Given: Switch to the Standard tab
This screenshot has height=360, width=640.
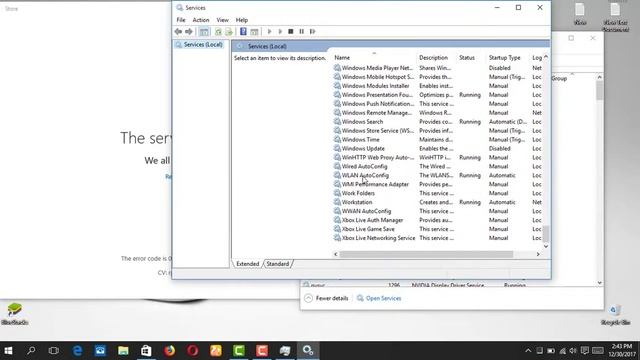Looking at the screenshot, I should [x=278, y=264].
